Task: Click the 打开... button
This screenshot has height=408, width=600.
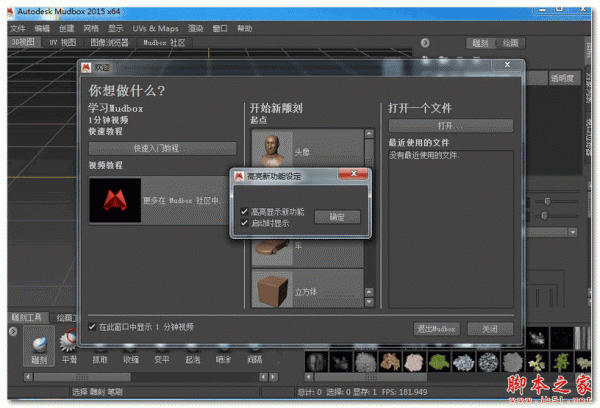Action: pyautogui.click(x=451, y=126)
